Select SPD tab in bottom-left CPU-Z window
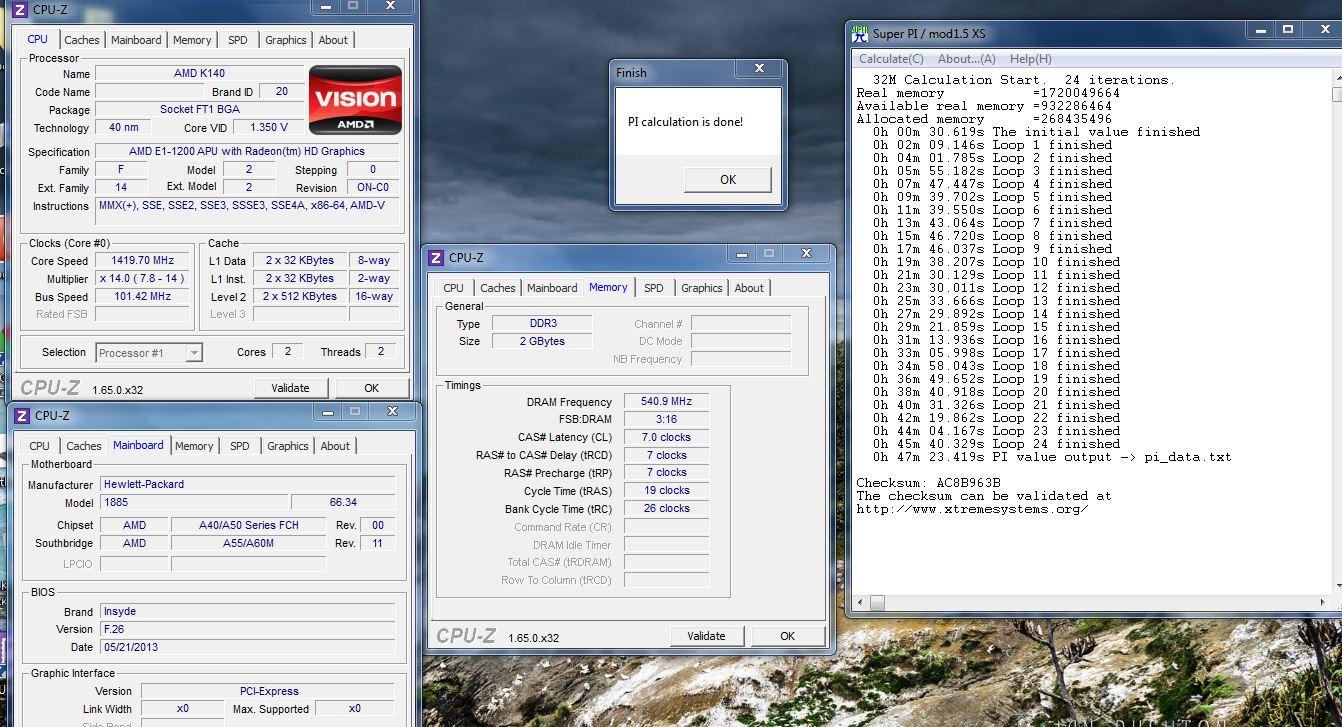Viewport: 1342px width, 727px height. click(240, 446)
